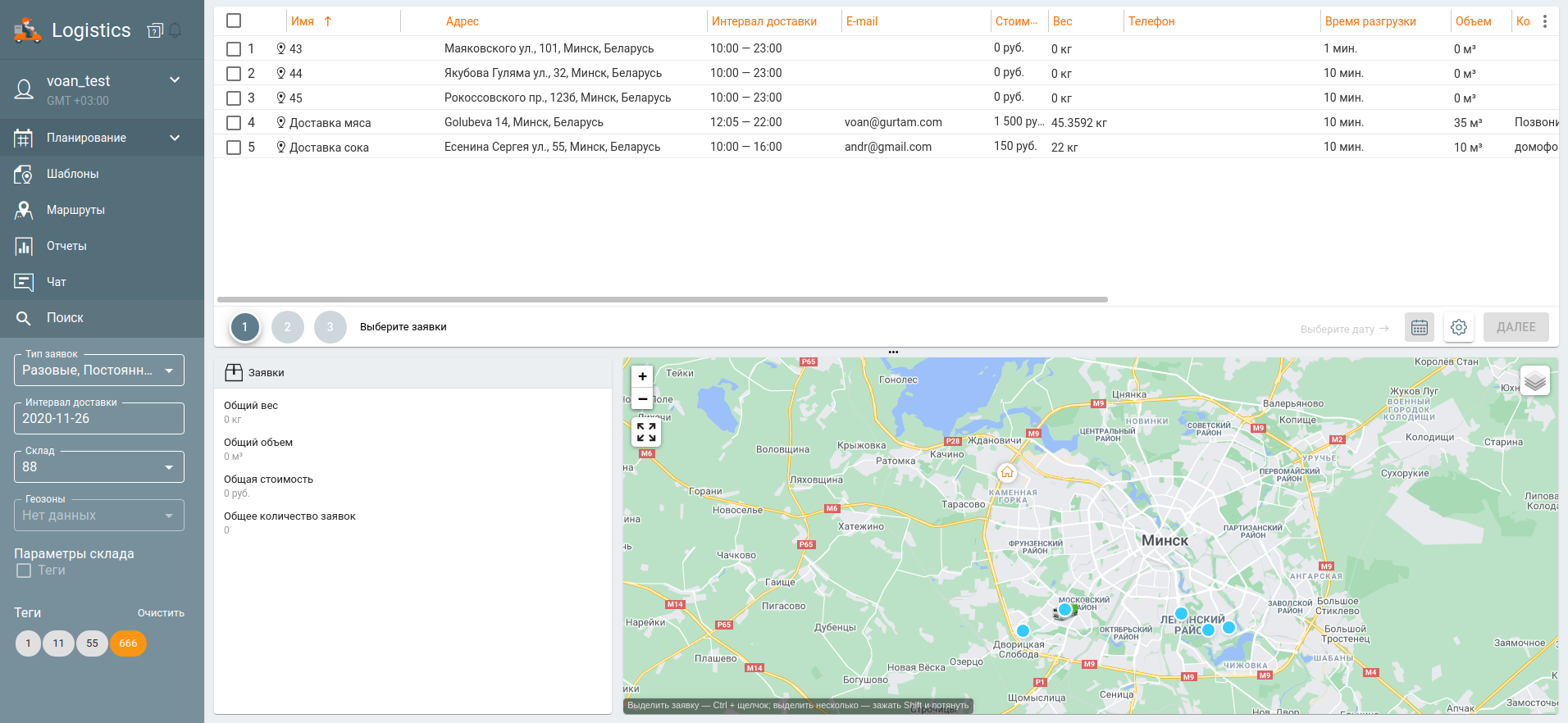Image resolution: width=1568 pixels, height=723 pixels.
Task: Open the Склад dropdown showing 88
Action: pos(98,467)
